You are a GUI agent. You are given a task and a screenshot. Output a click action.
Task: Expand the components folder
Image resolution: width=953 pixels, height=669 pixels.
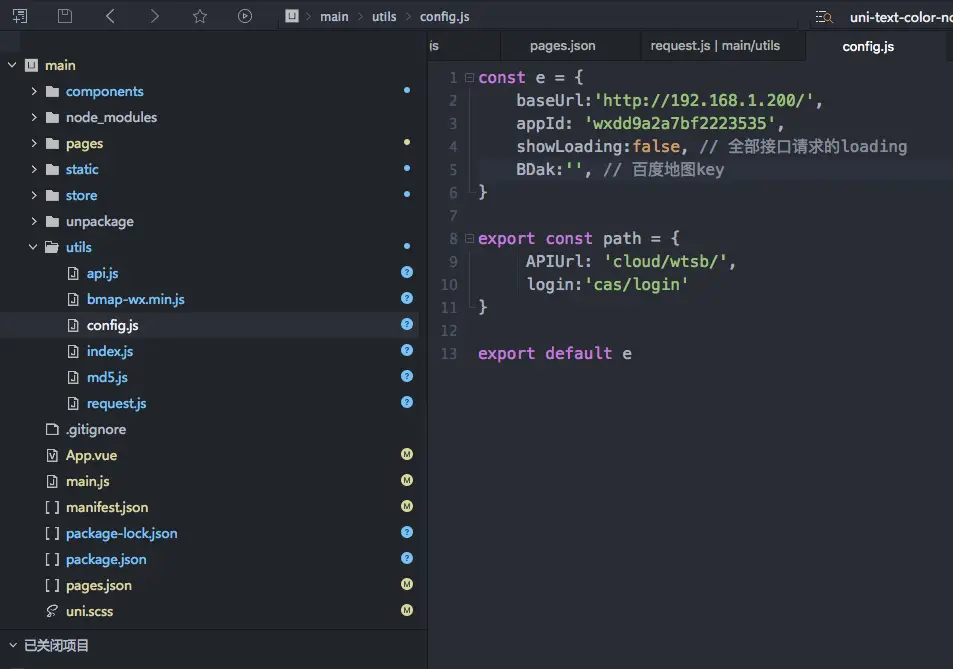pos(34,91)
